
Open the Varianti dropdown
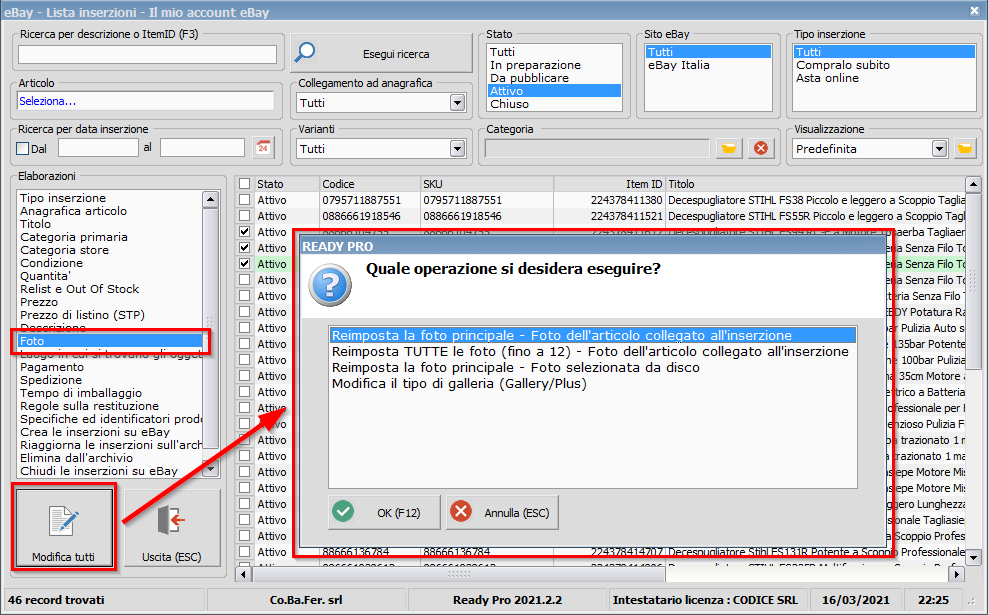pyautogui.click(x=458, y=149)
